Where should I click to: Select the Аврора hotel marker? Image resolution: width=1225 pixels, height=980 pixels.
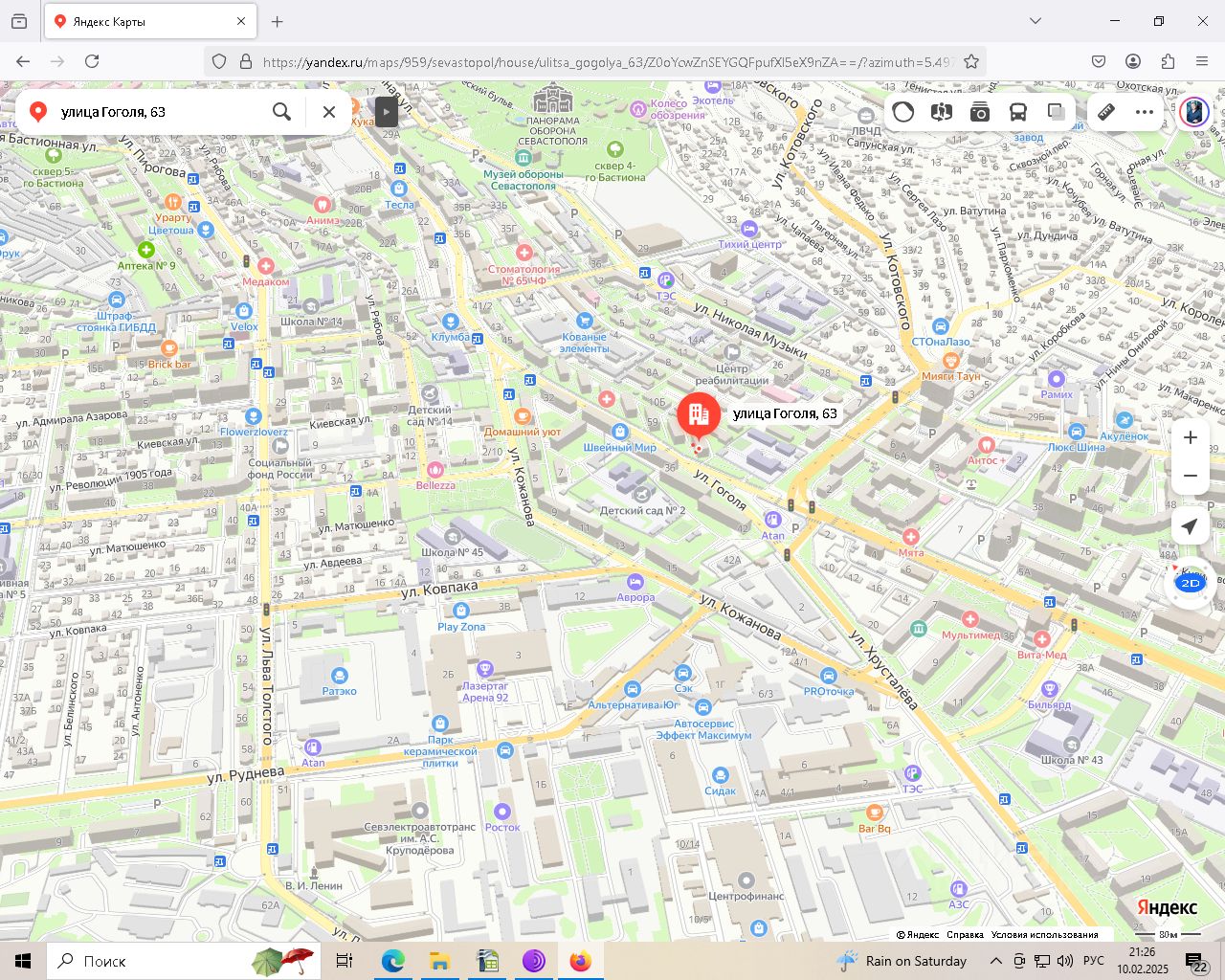[635, 582]
